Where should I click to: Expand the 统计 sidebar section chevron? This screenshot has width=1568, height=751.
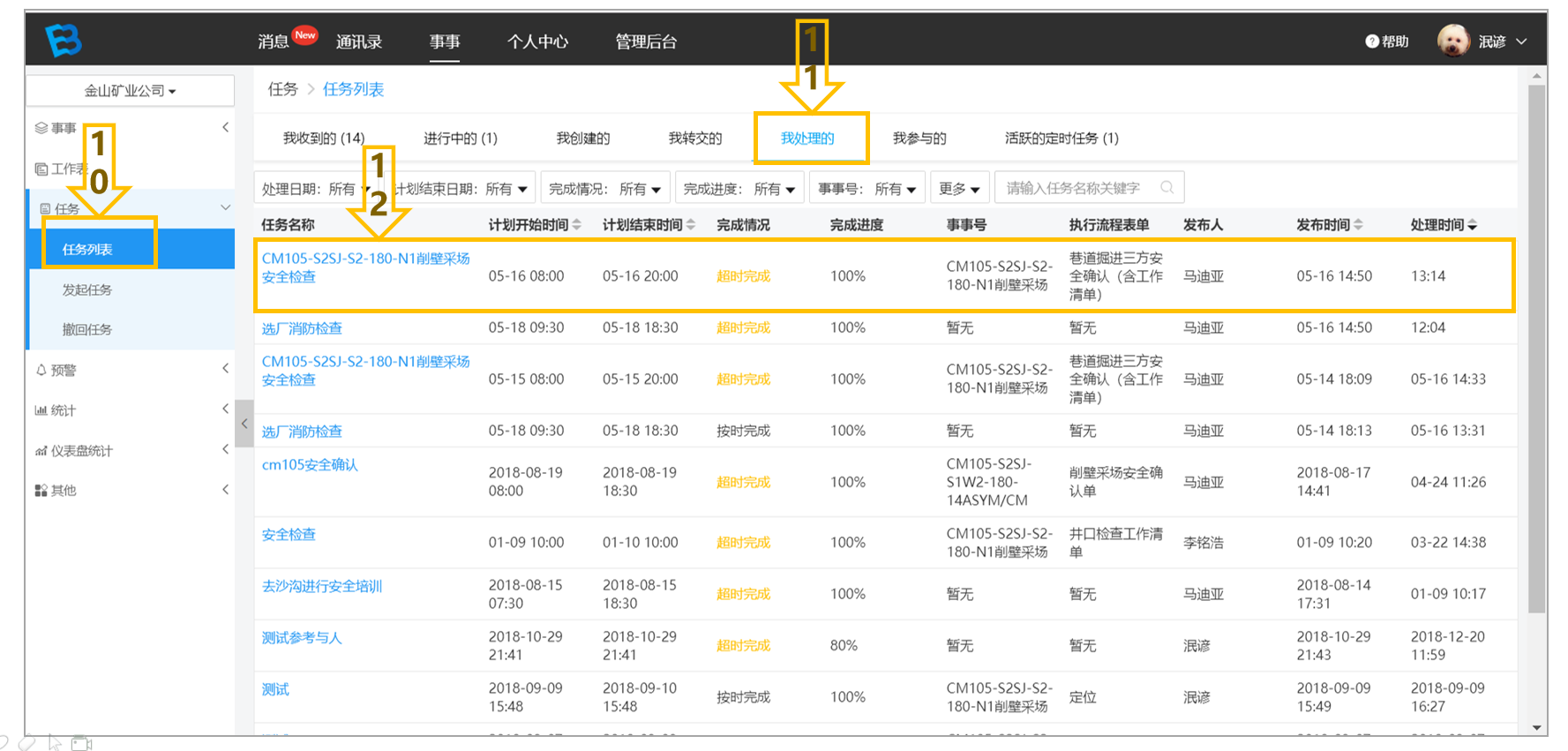[226, 409]
